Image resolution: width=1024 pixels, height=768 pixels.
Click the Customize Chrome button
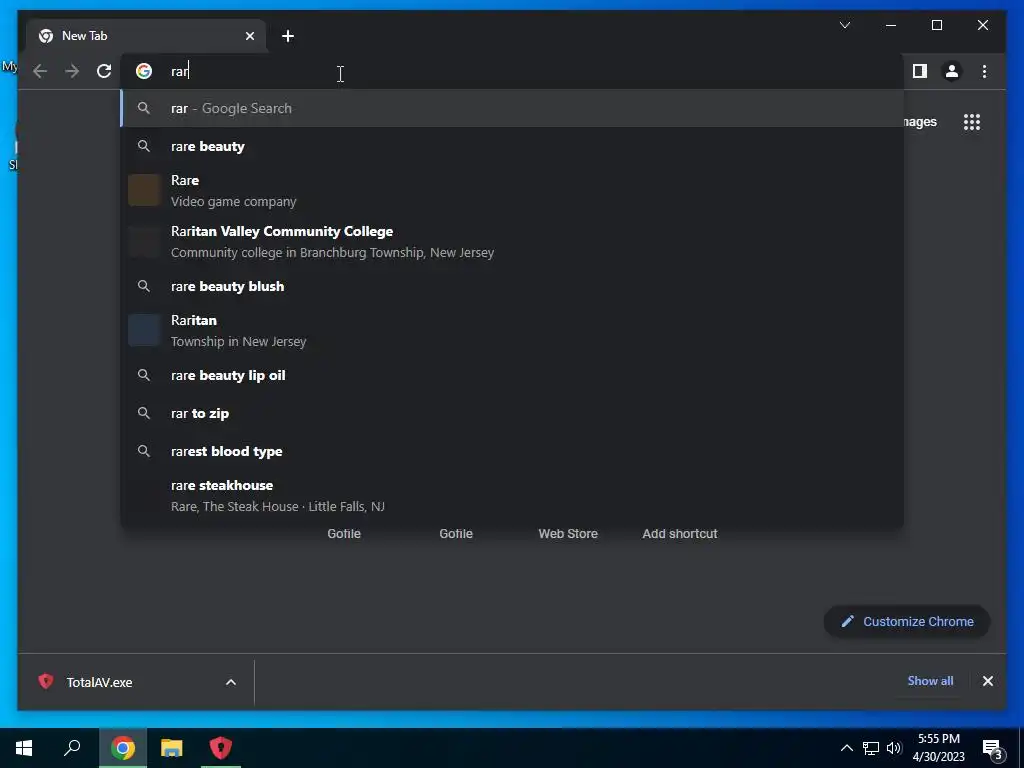[907, 622]
